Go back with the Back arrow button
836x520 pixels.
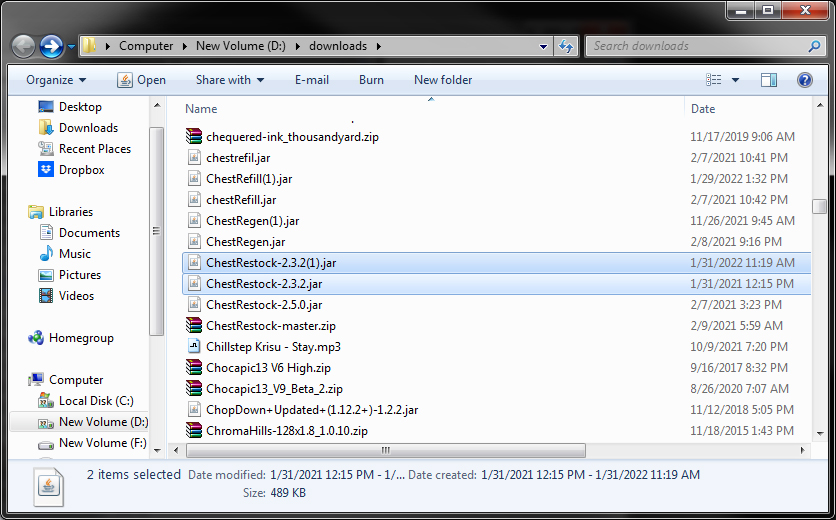(23, 46)
